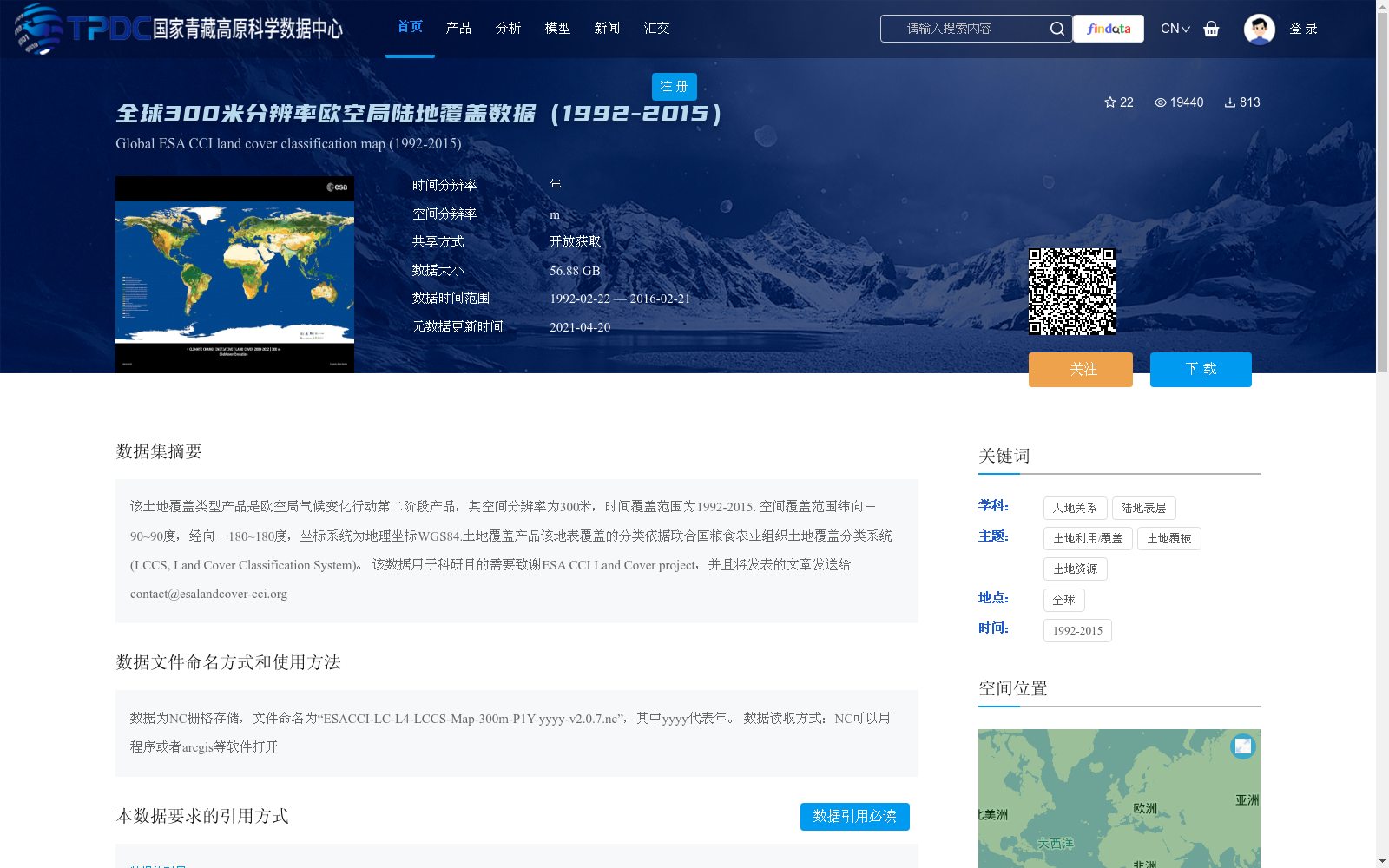This screenshot has height=868, width=1389.
Task: Open the 新闻 menu
Action: point(607,28)
